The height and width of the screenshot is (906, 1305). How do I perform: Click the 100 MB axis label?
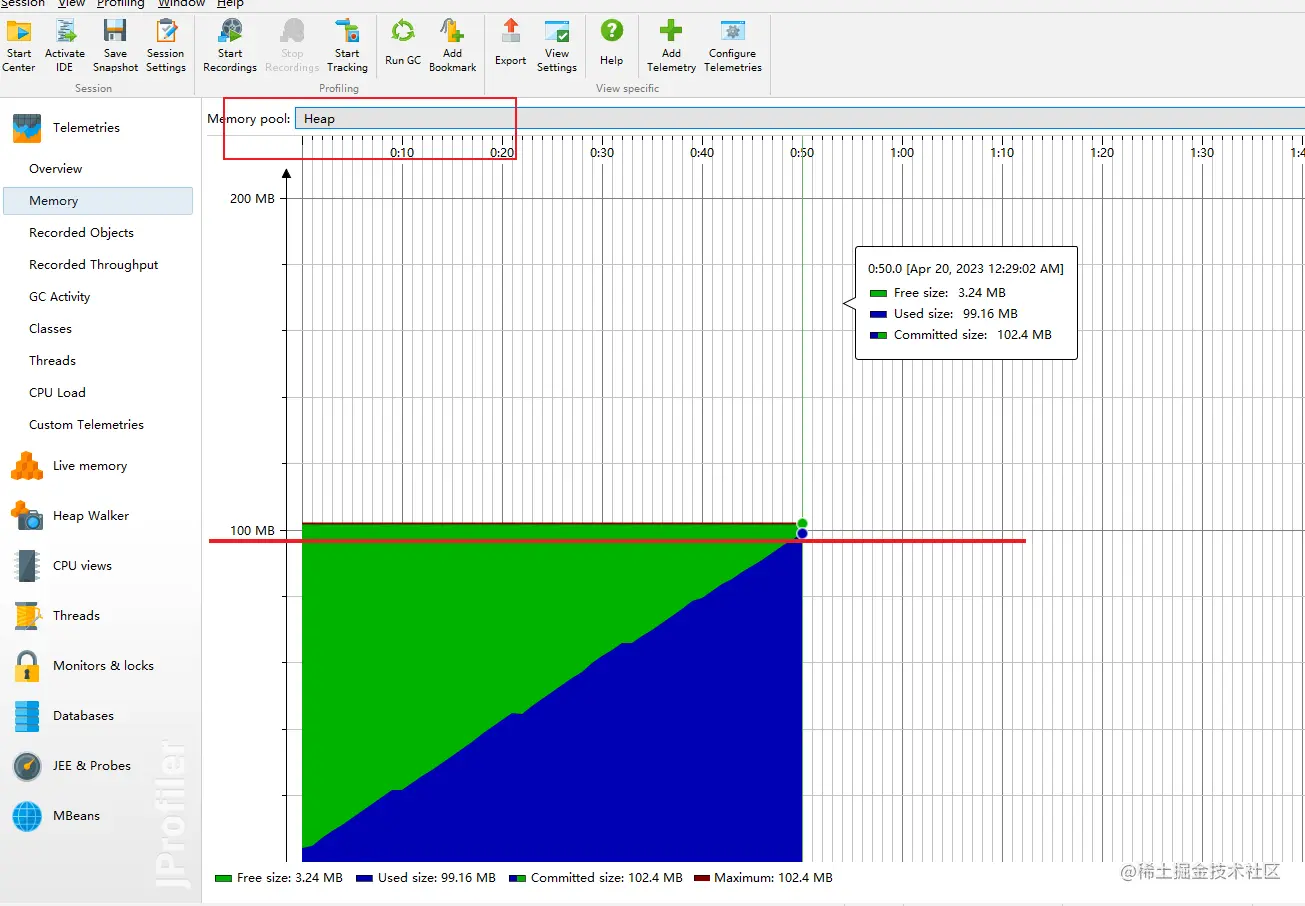click(252, 530)
